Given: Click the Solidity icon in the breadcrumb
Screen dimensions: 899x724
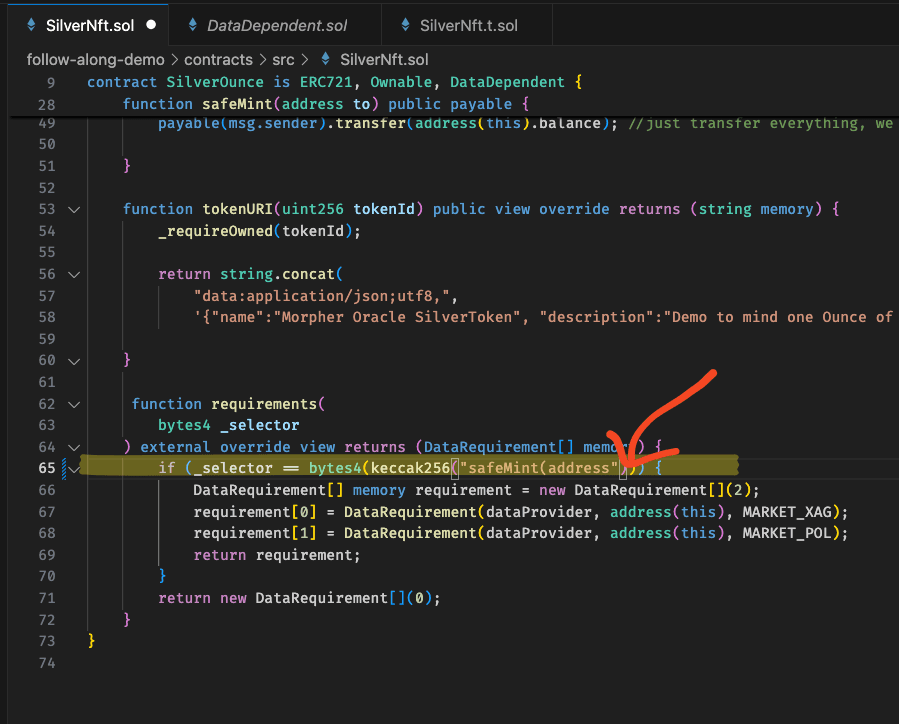Looking at the screenshot, I should (x=325, y=58).
